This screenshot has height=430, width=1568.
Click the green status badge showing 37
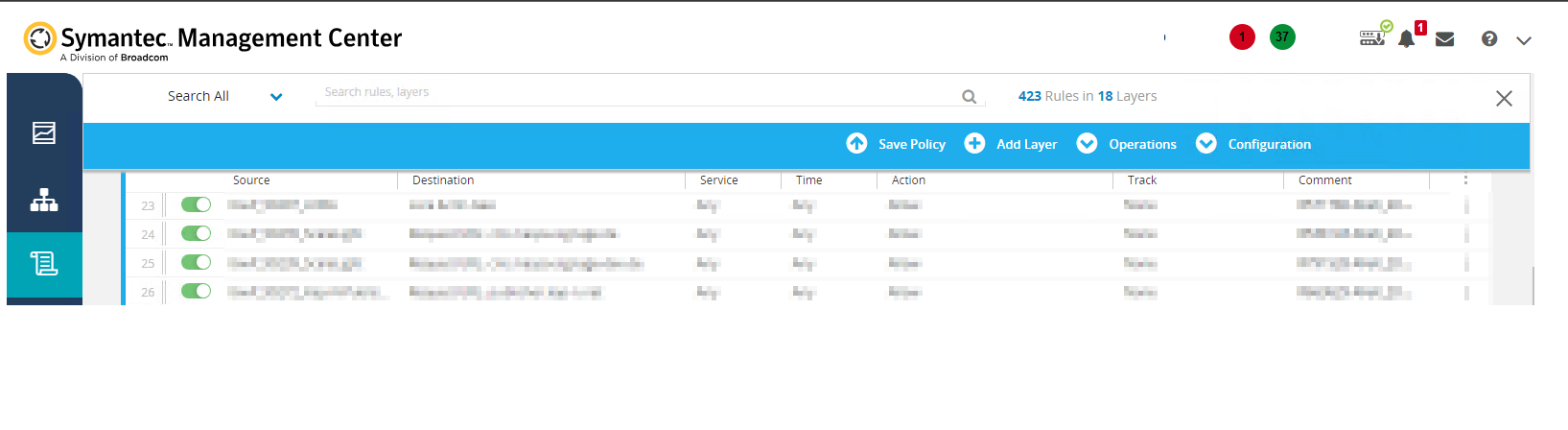[x=1282, y=37]
